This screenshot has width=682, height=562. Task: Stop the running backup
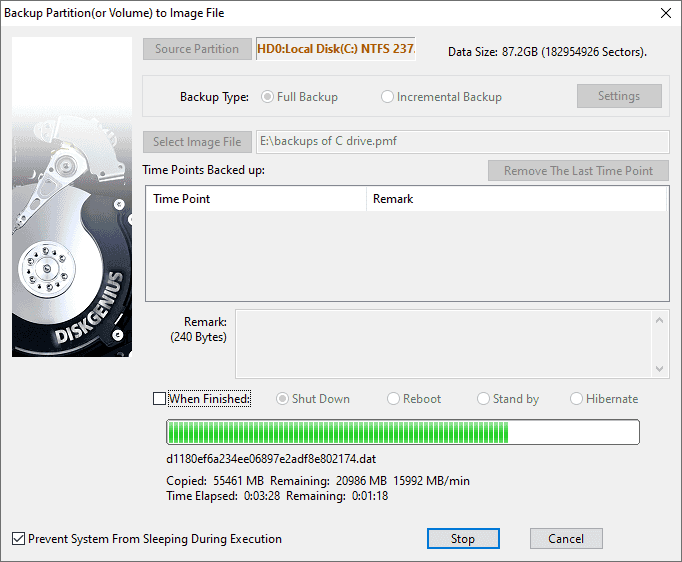click(463, 539)
